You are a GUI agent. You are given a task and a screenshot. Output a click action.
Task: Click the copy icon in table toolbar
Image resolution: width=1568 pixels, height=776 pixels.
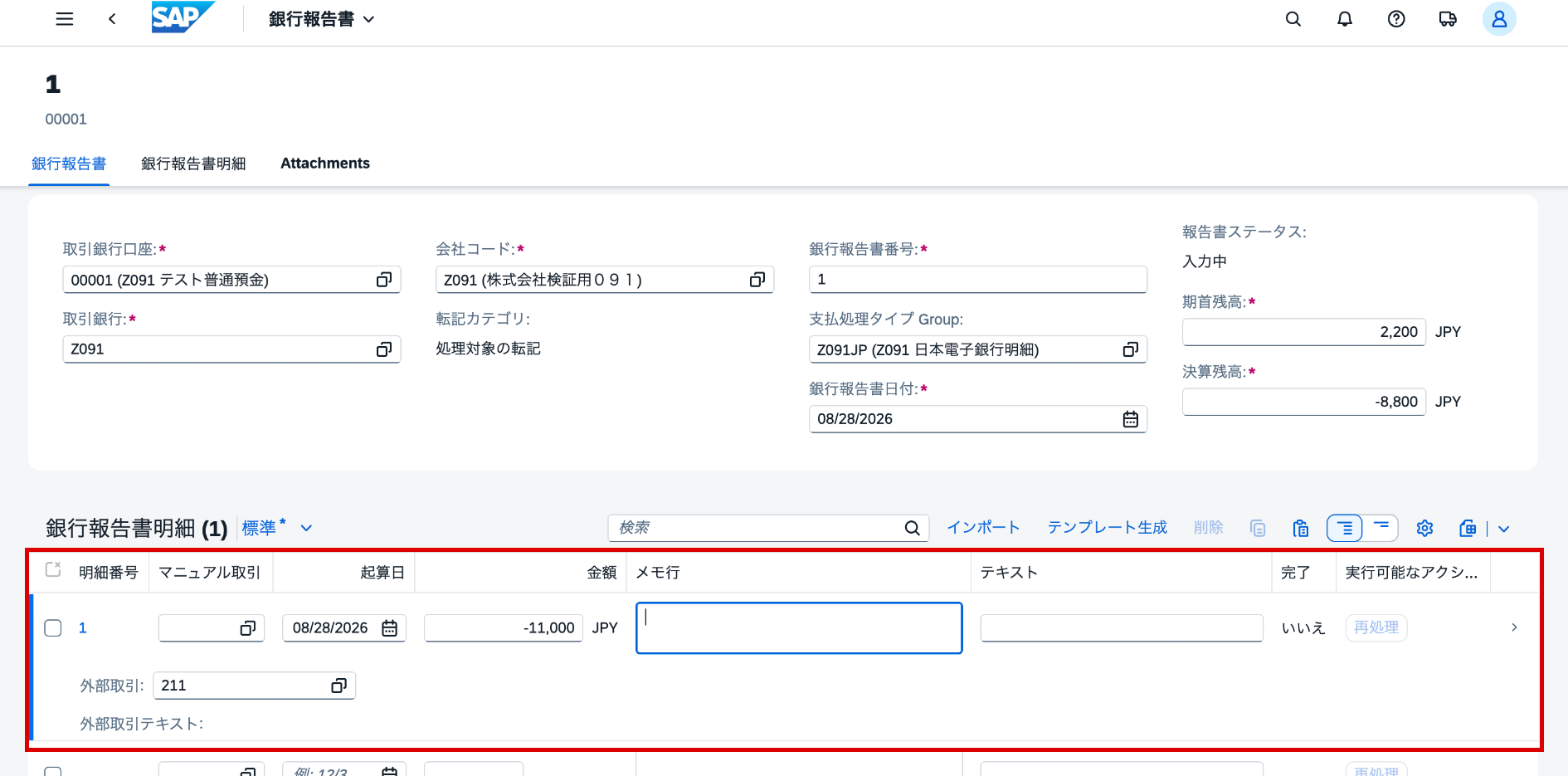pos(1258,528)
